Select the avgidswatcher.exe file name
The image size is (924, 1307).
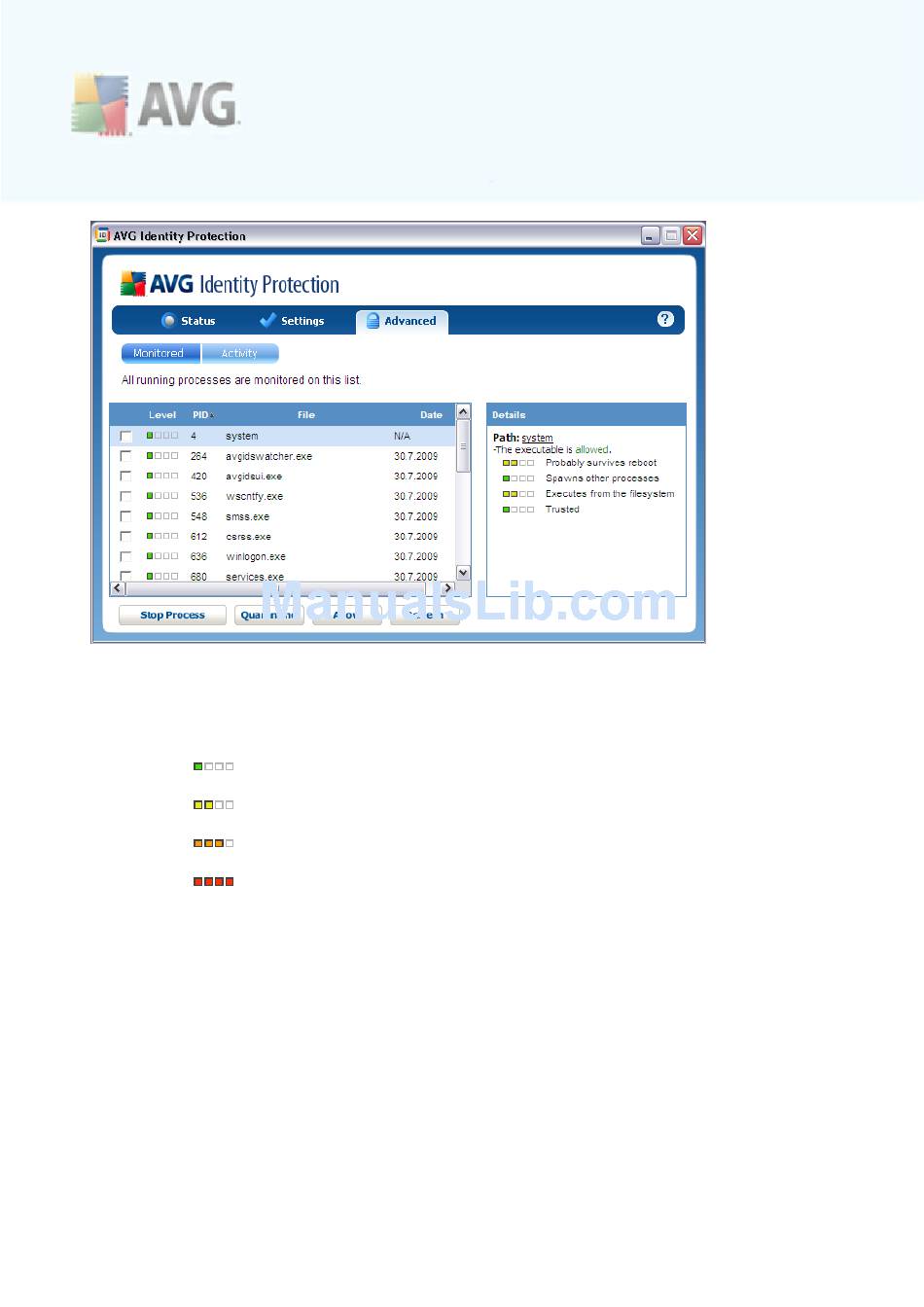tap(269, 456)
